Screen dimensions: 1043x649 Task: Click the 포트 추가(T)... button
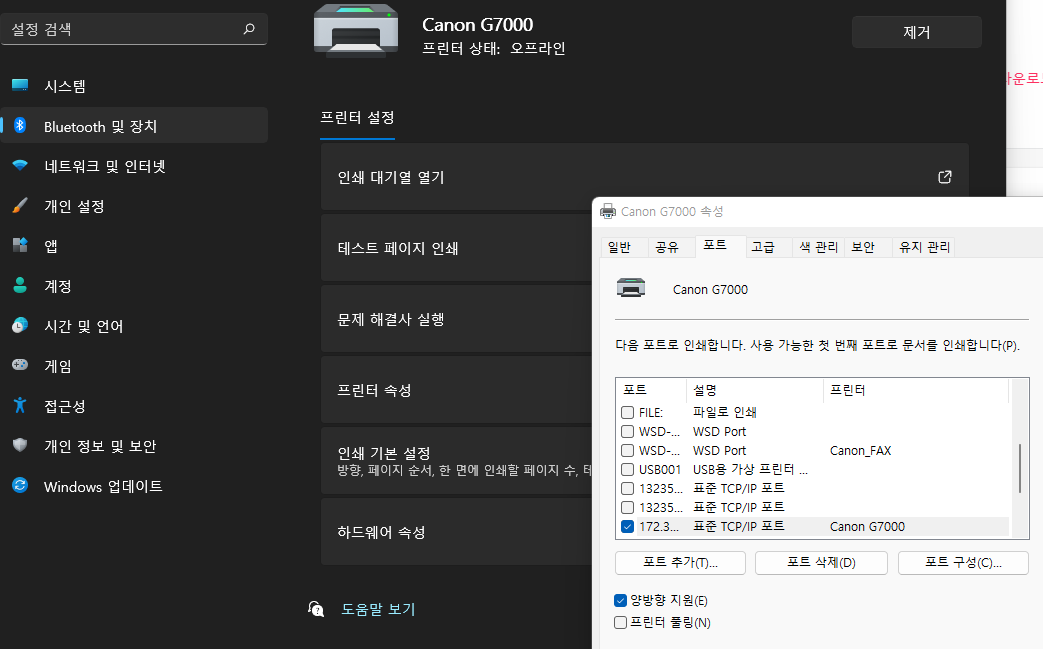pos(680,563)
